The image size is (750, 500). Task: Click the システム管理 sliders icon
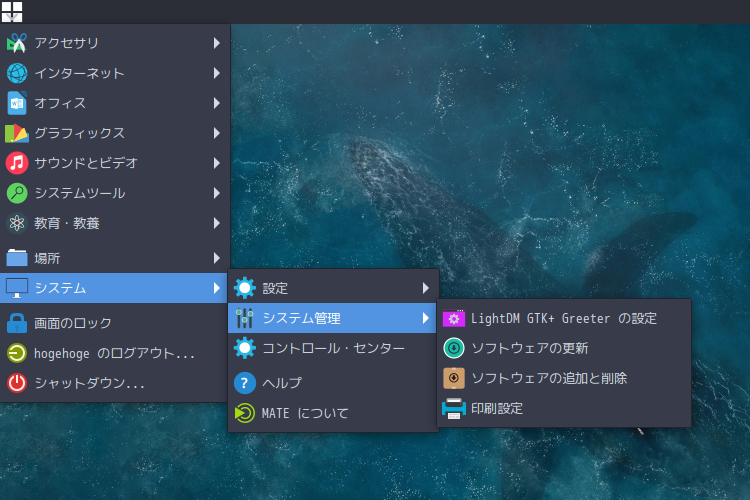click(x=245, y=318)
